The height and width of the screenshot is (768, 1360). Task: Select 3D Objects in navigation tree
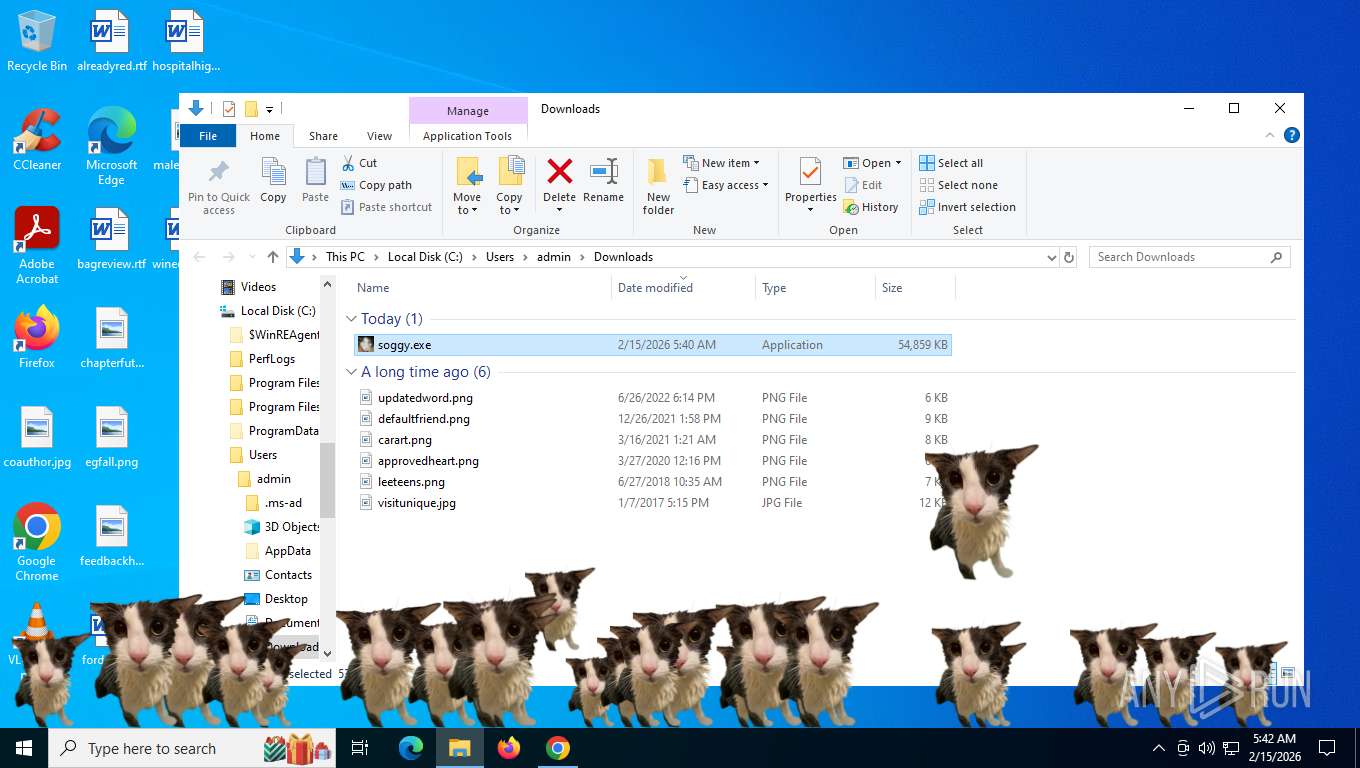point(291,527)
